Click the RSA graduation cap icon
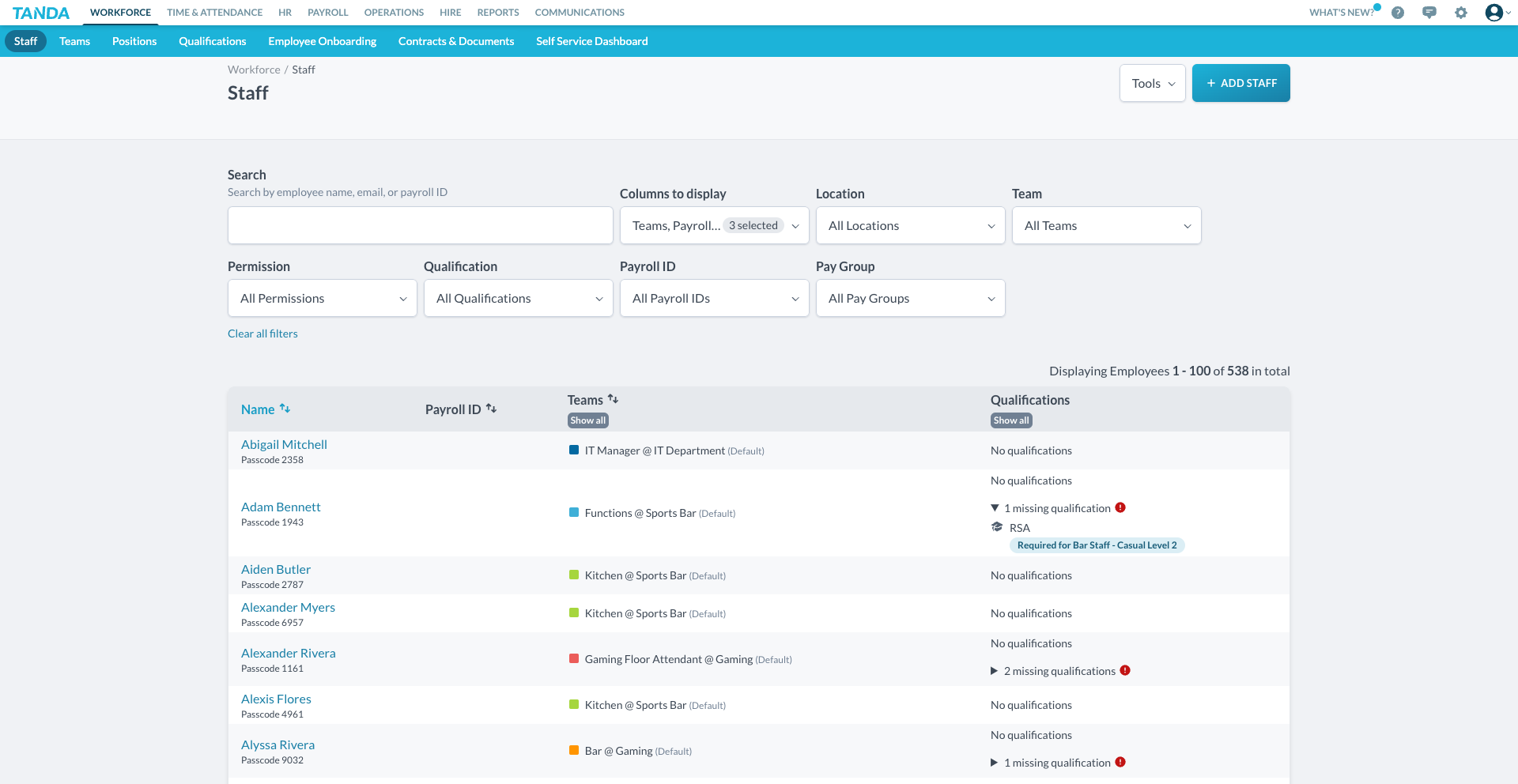The height and width of the screenshot is (784, 1518). point(997,527)
